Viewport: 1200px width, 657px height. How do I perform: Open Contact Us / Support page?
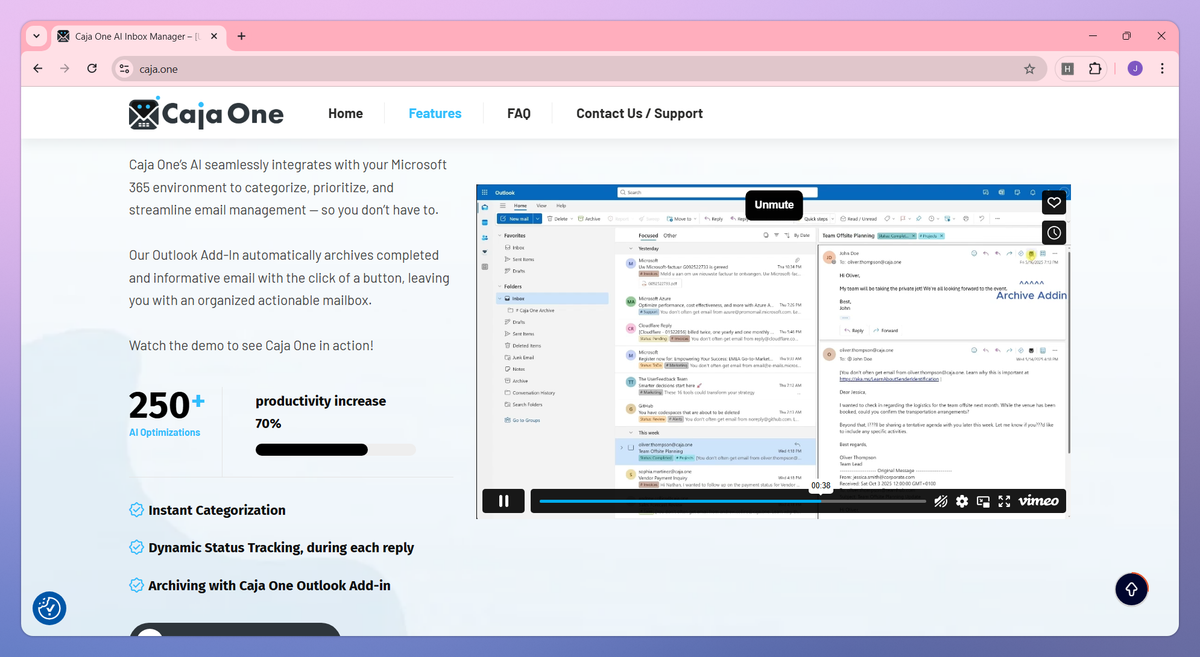pyautogui.click(x=639, y=114)
